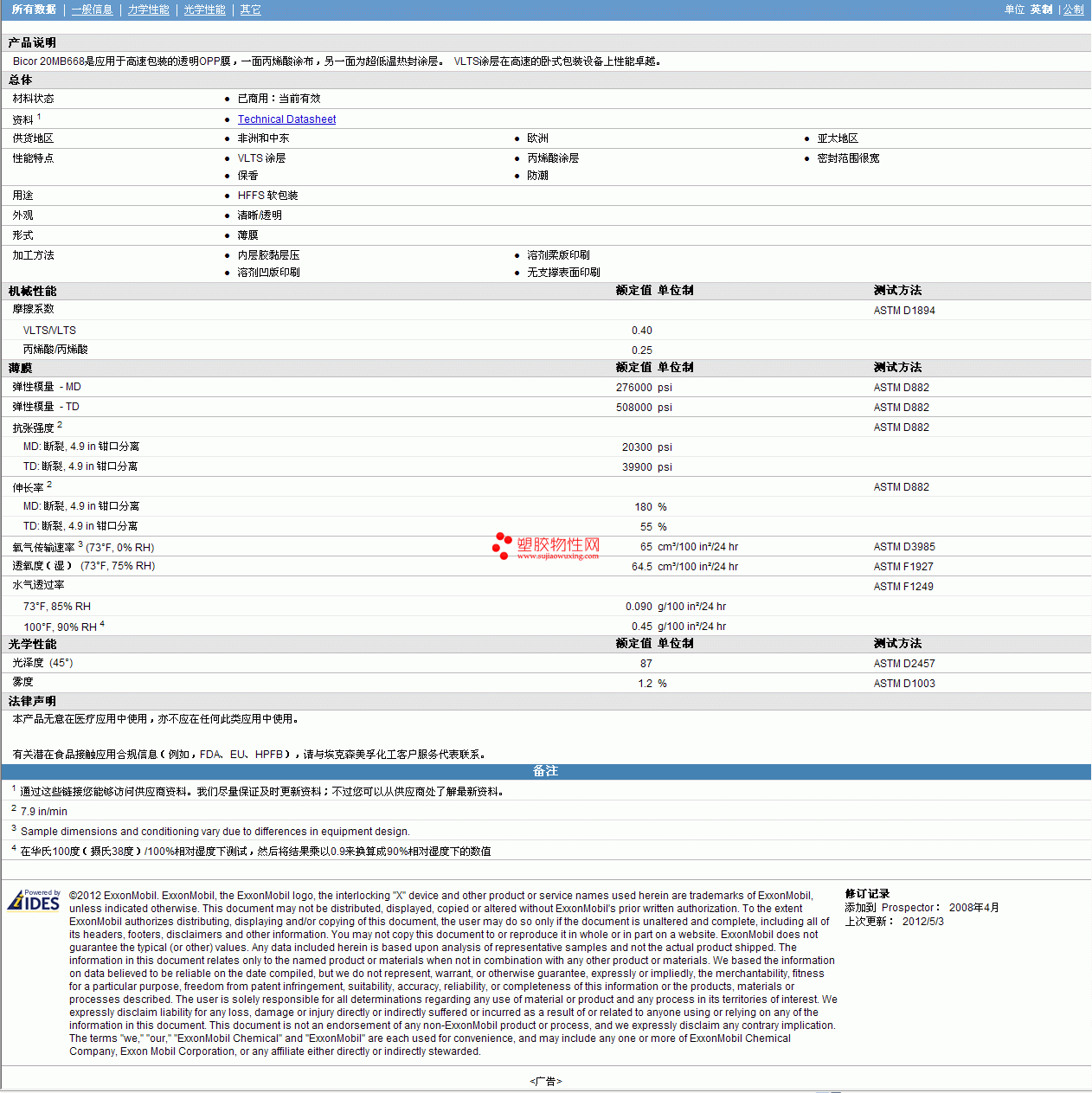
Task: Click the Powered by IDES logo
Action: tap(34, 900)
